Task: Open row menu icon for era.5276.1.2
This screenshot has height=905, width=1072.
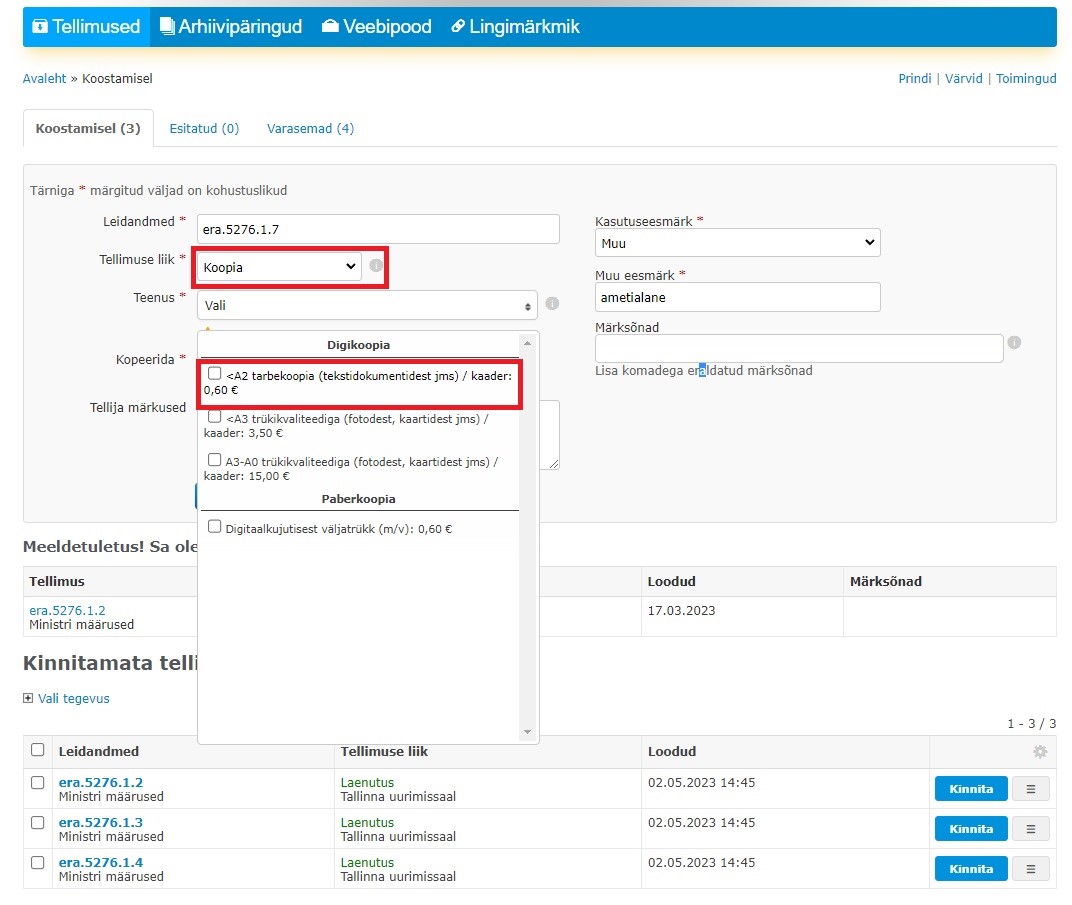Action: pyautogui.click(x=1031, y=789)
